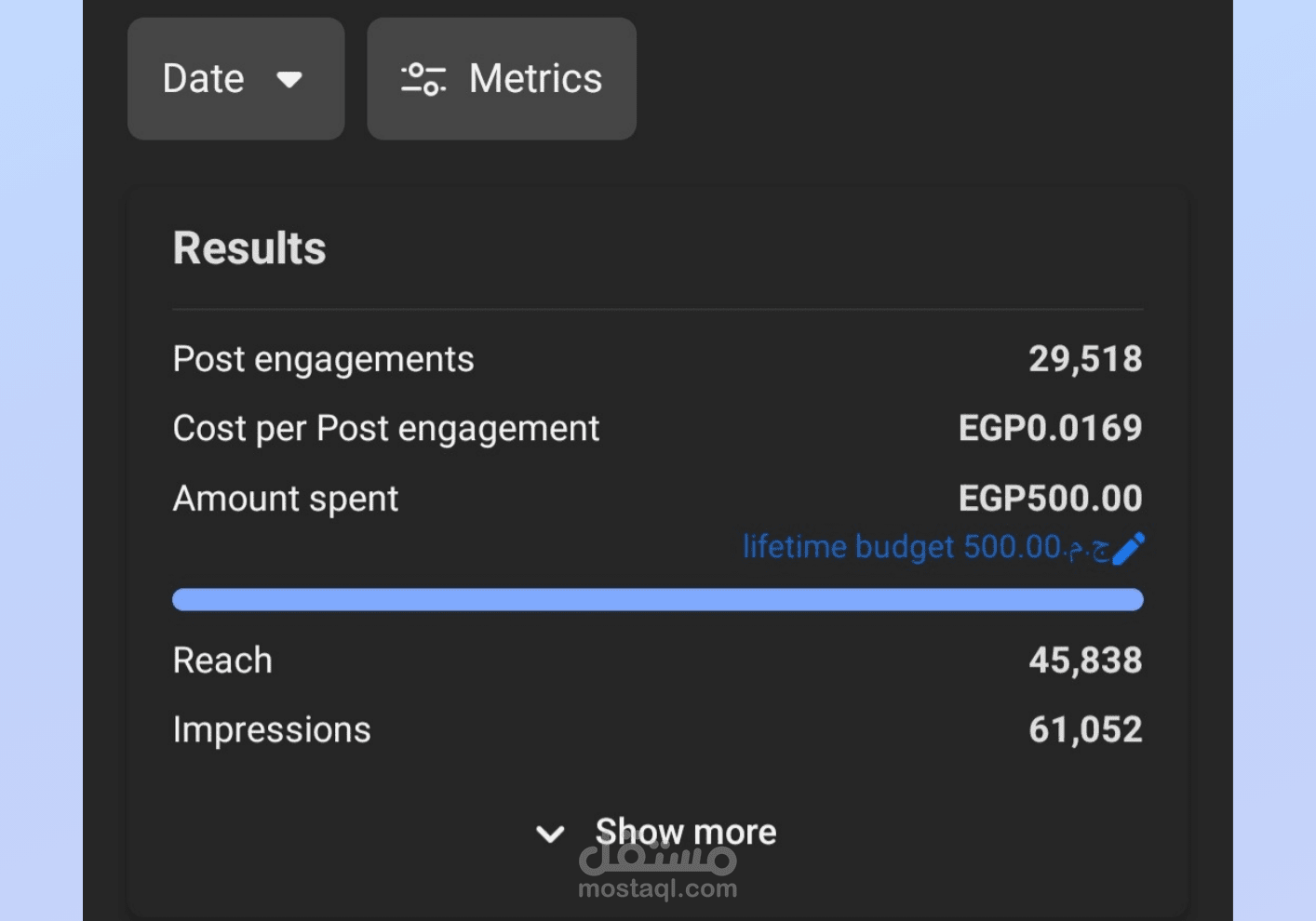Select the Results heading
This screenshot has height=921, width=1316.
(x=249, y=248)
